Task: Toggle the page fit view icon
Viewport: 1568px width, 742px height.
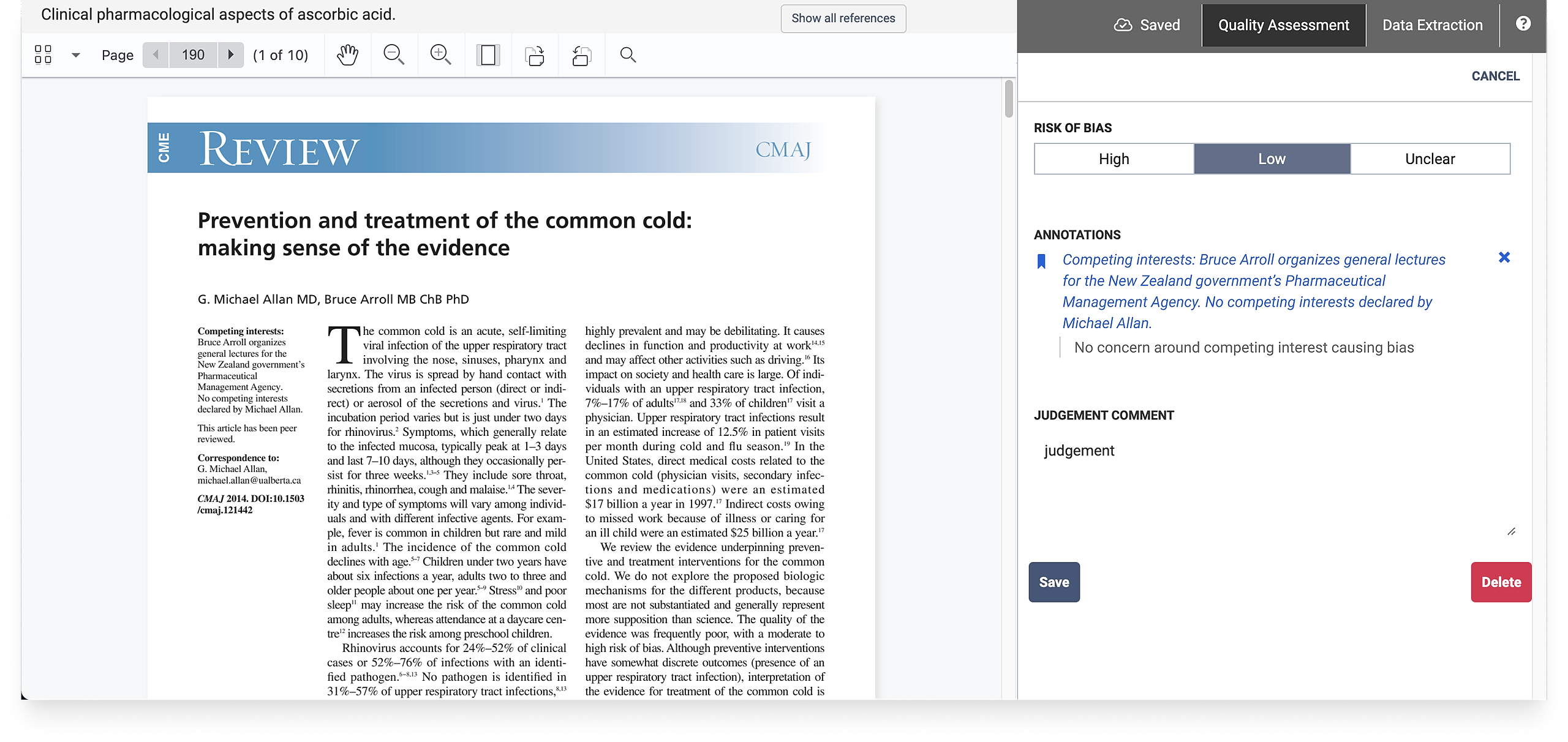Action: (x=488, y=55)
